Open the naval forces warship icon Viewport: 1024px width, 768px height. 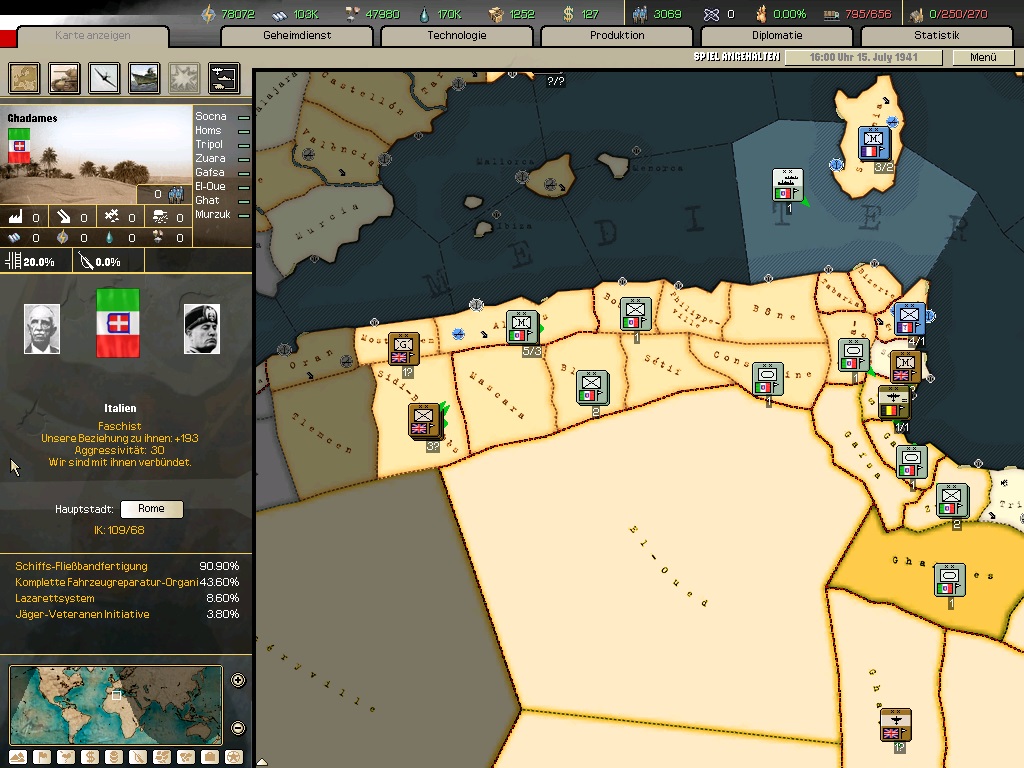tap(144, 78)
